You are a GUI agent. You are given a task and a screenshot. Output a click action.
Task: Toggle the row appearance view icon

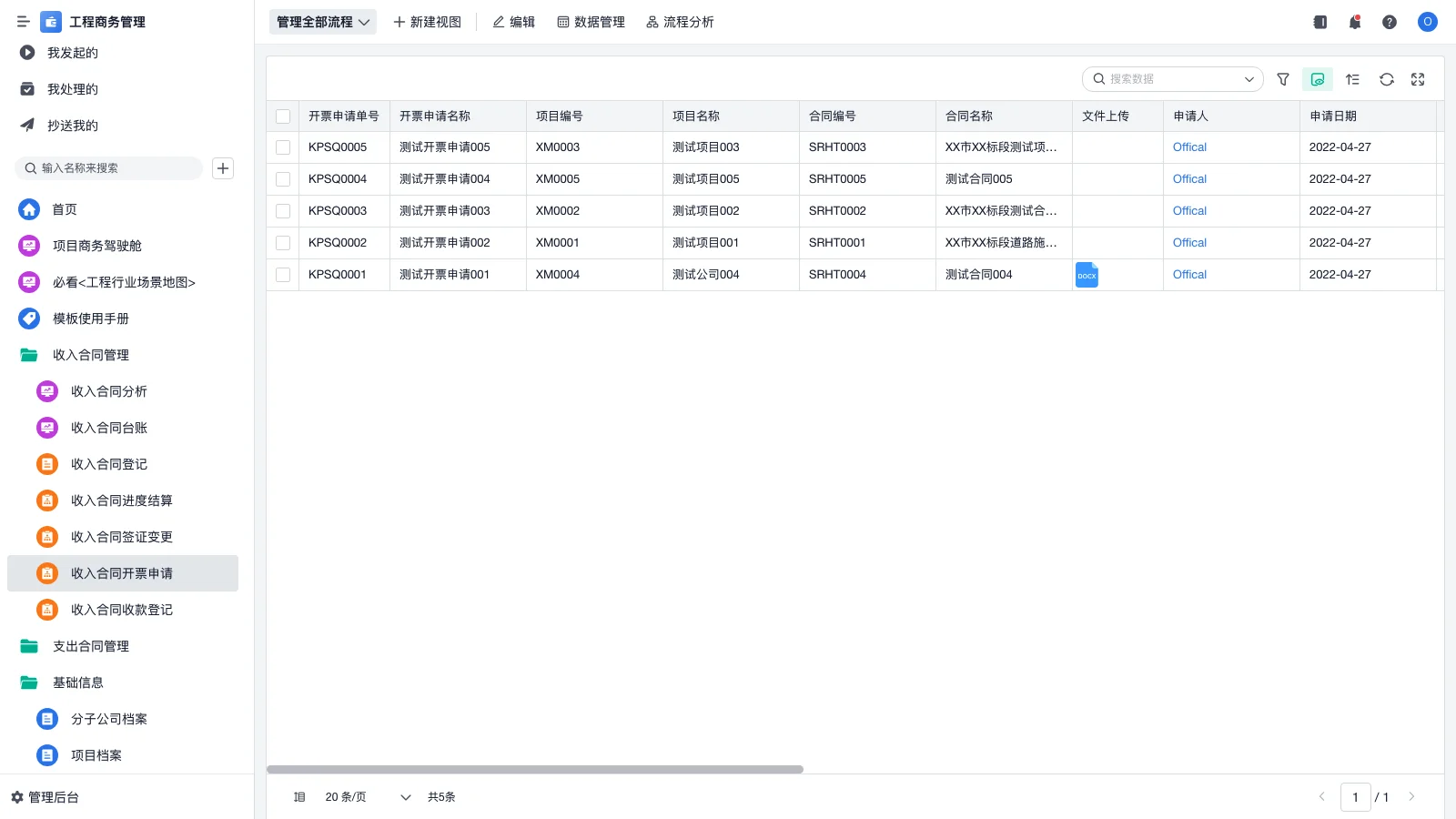1317,79
